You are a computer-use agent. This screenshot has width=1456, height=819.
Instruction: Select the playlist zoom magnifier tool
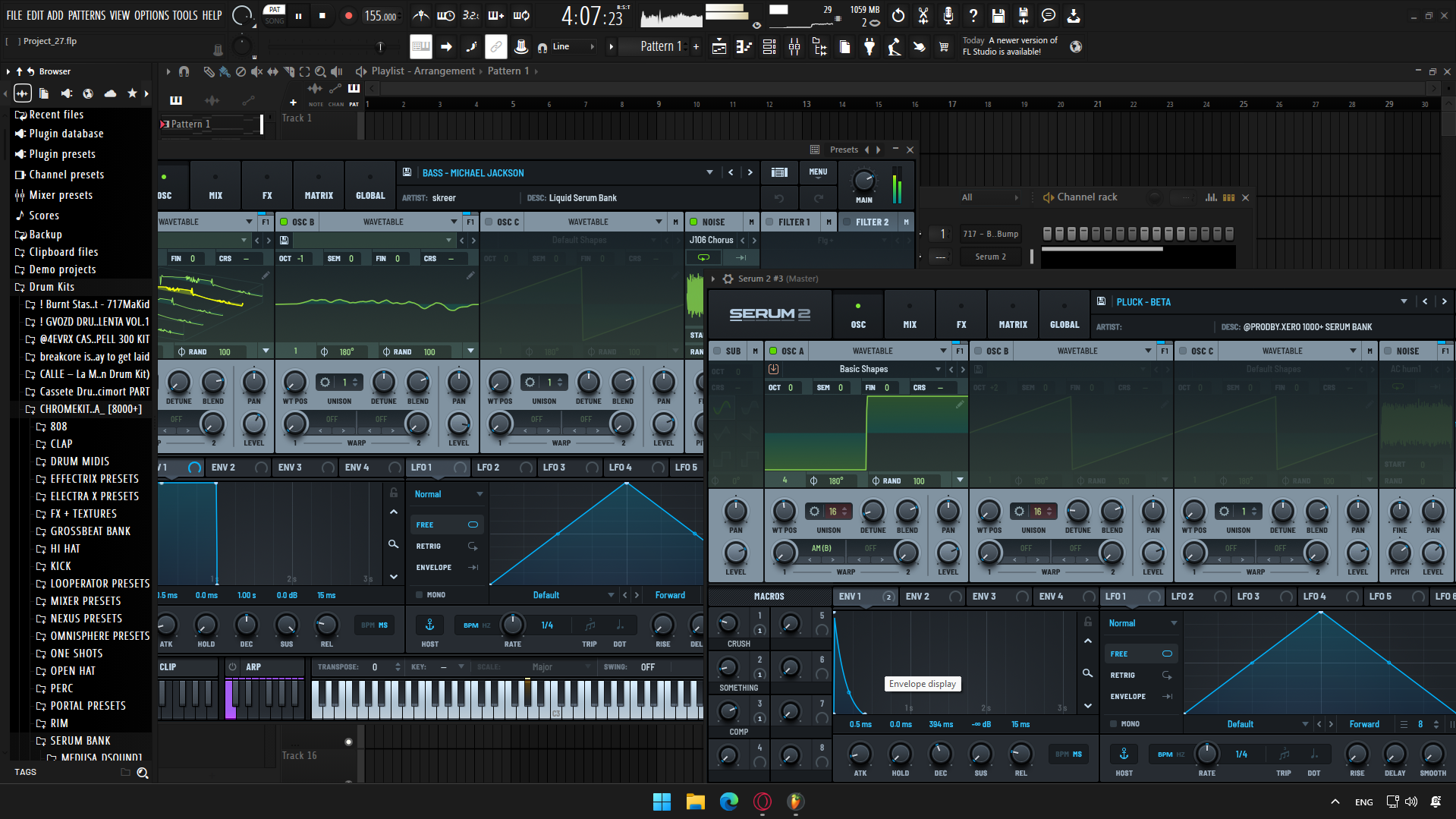[320, 71]
